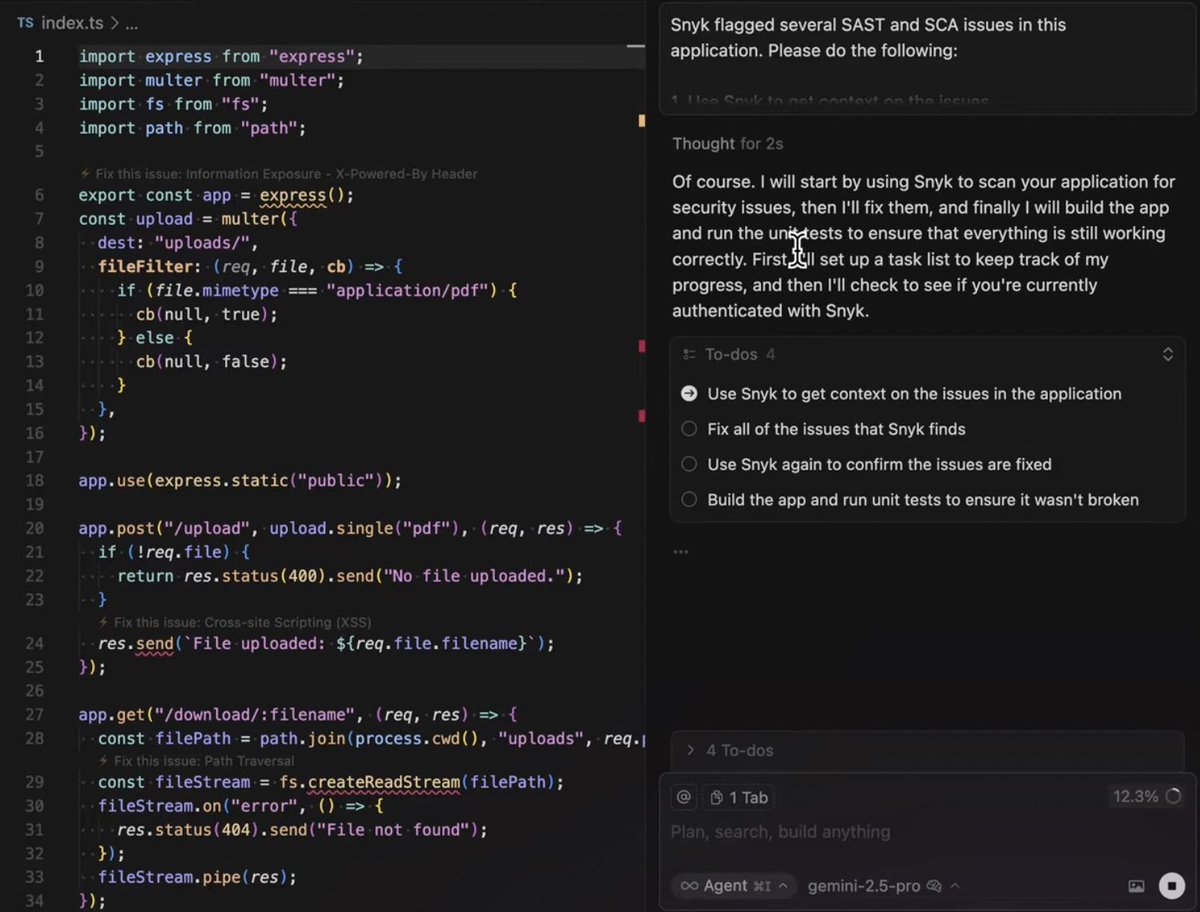Click 'Use Snyk again to confirm the issues are fixed'
The height and width of the screenshot is (912, 1200).
[x=879, y=464]
